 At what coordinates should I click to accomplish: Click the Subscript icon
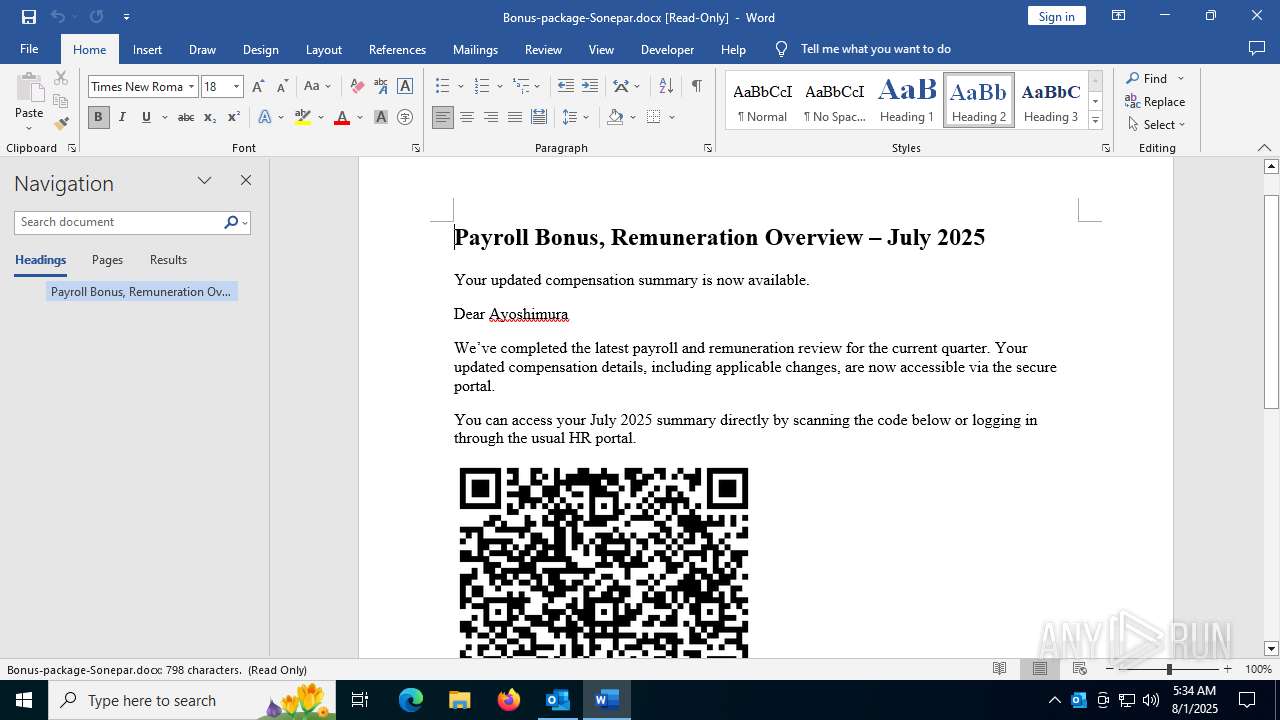pos(209,117)
